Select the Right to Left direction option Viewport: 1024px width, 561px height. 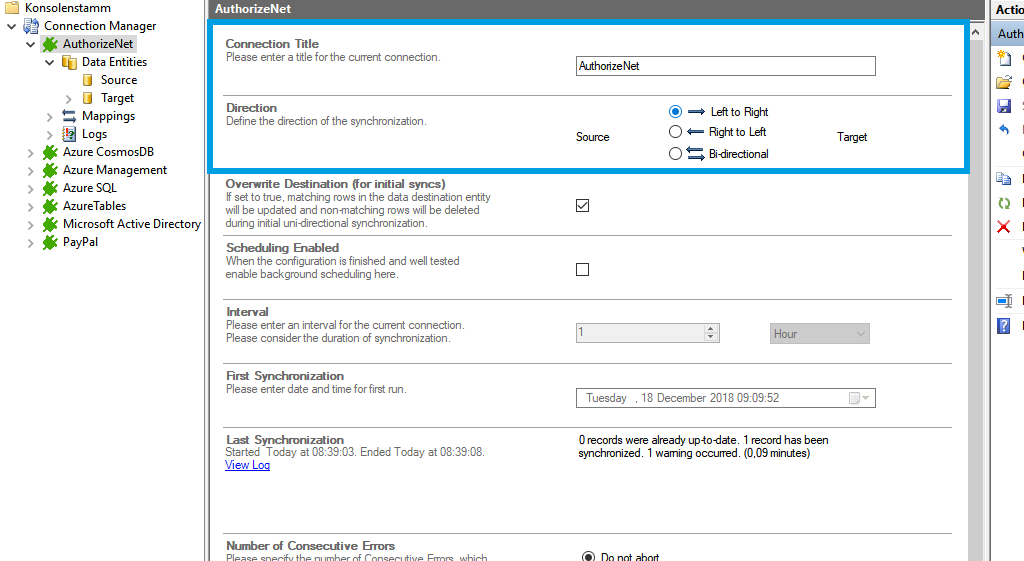click(676, 132)
